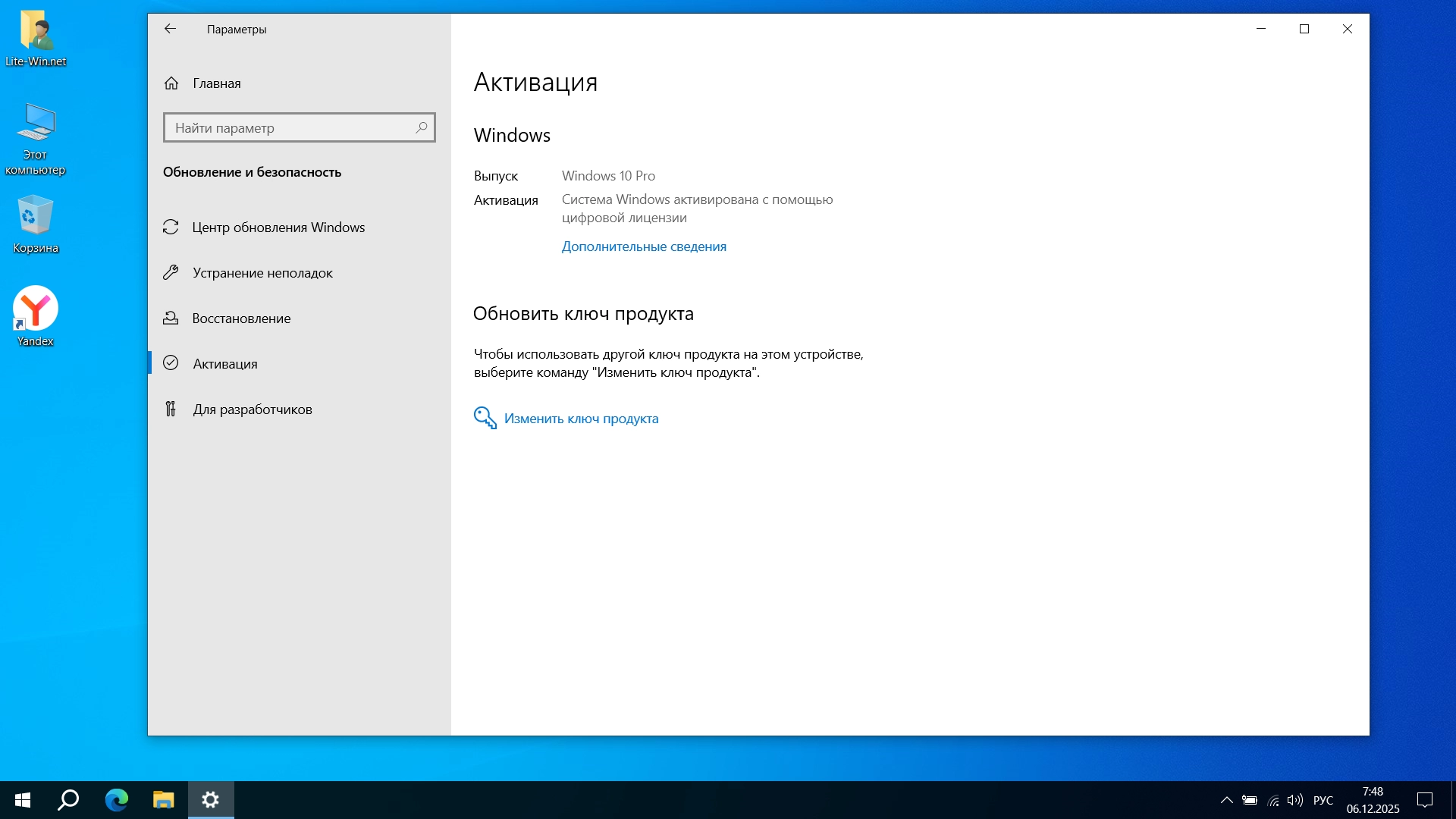The height and width of the screenshot is (819, 1456).
Task: Open the notification center icon
Action: click(x=1425, y=800)
